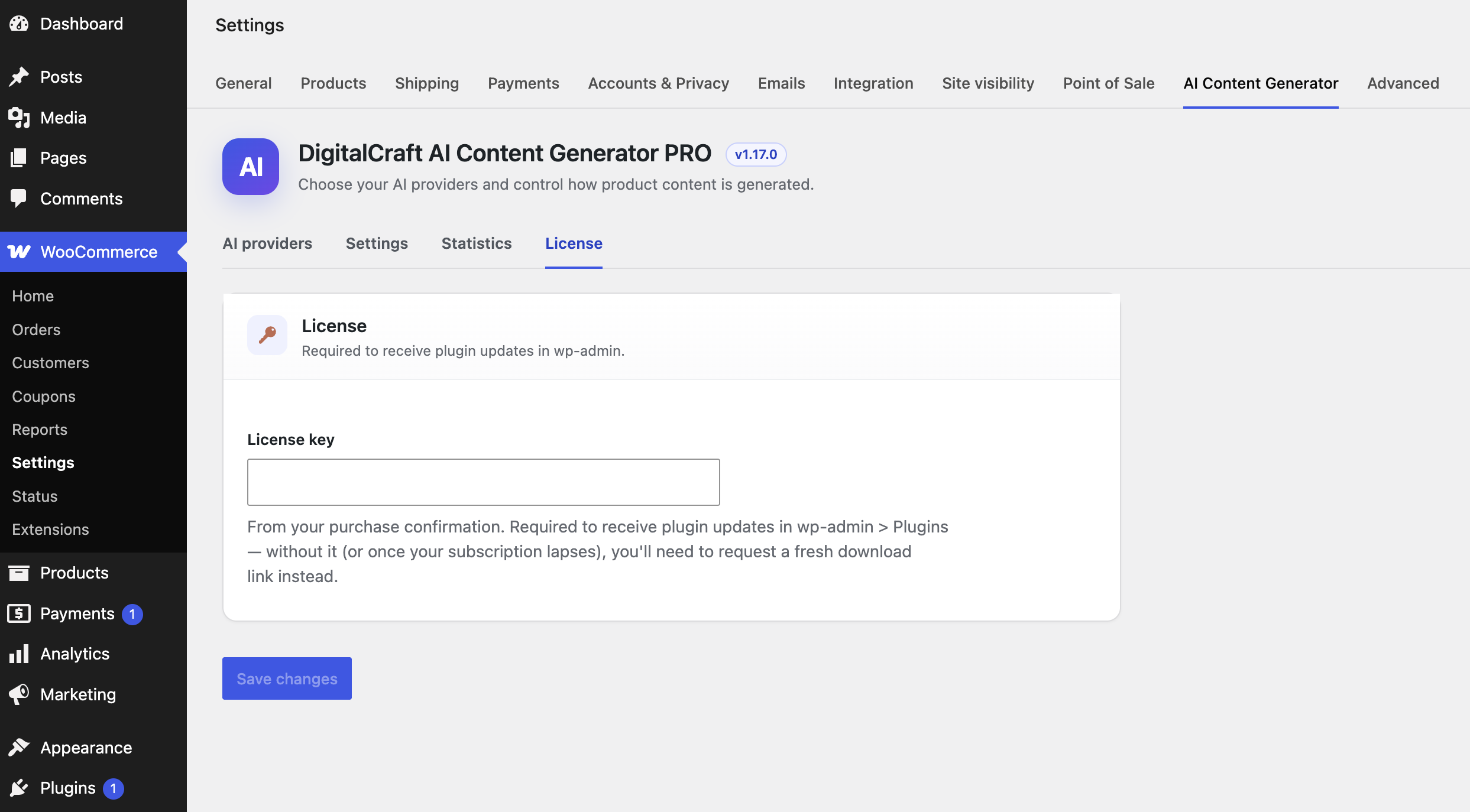This screenshot has width=1470, height=812.
Task: Open WooCommerce Orders submenu item
Action: (x=36, y=330)
